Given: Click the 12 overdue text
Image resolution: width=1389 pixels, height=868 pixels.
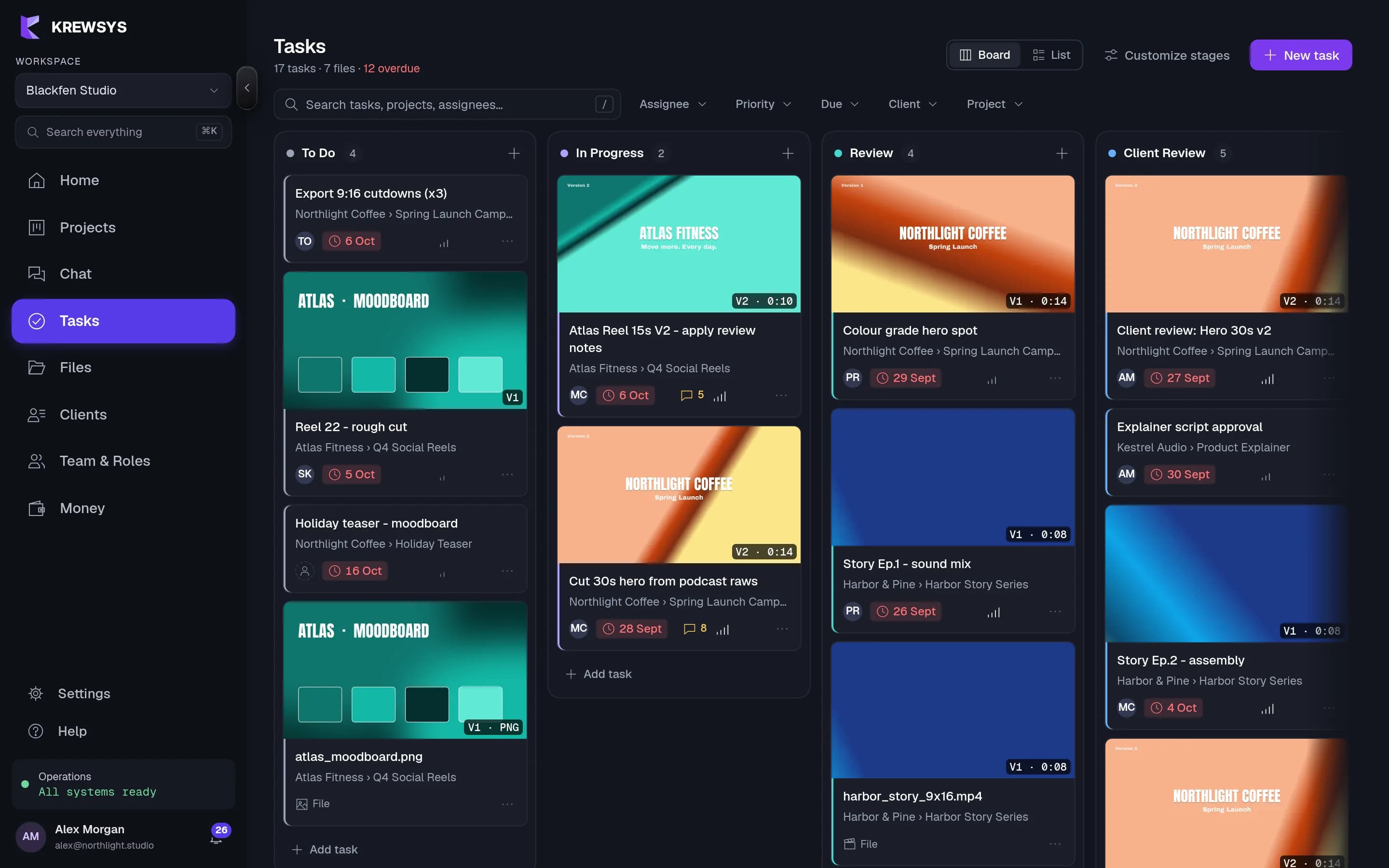Looking at the screenshot, I should pos(392,68).
